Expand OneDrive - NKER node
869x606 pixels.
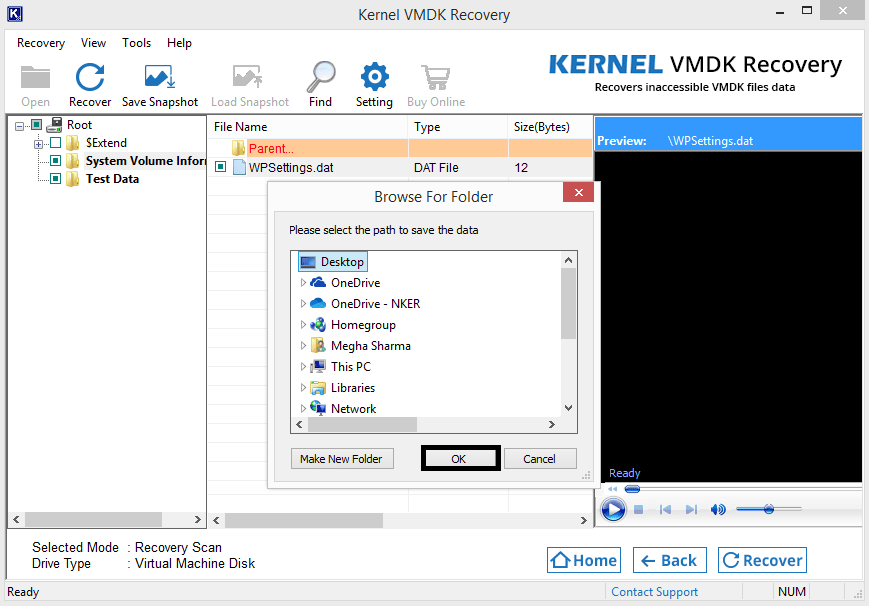click(x=303, y=304)
